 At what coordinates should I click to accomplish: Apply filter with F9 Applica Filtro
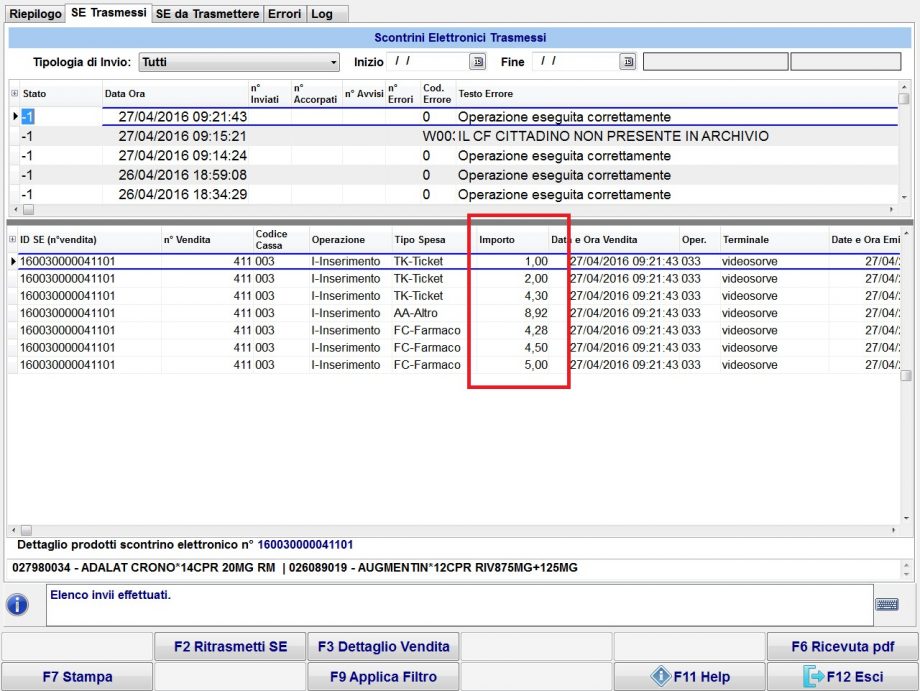pyautogui.click(x=383, y=677)
